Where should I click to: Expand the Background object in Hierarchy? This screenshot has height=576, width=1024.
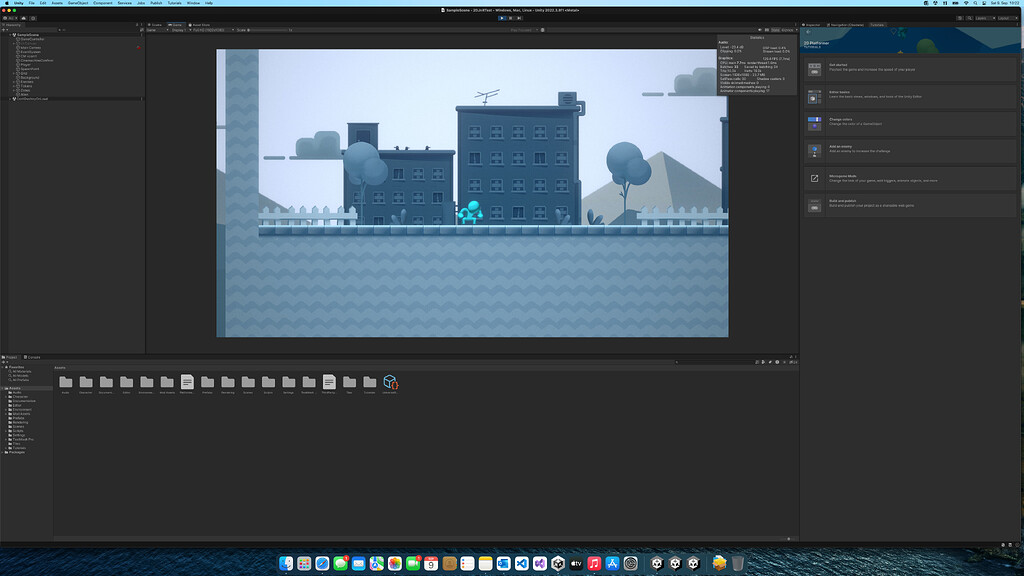13,78
